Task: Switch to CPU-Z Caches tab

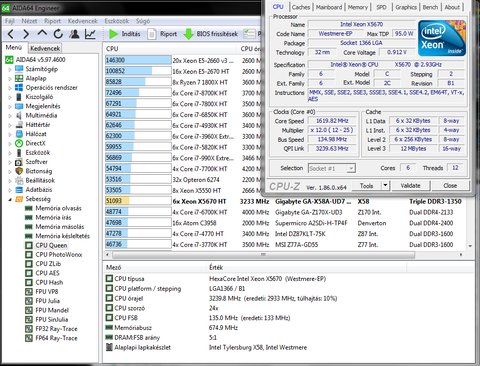Action: coord(301,7)
